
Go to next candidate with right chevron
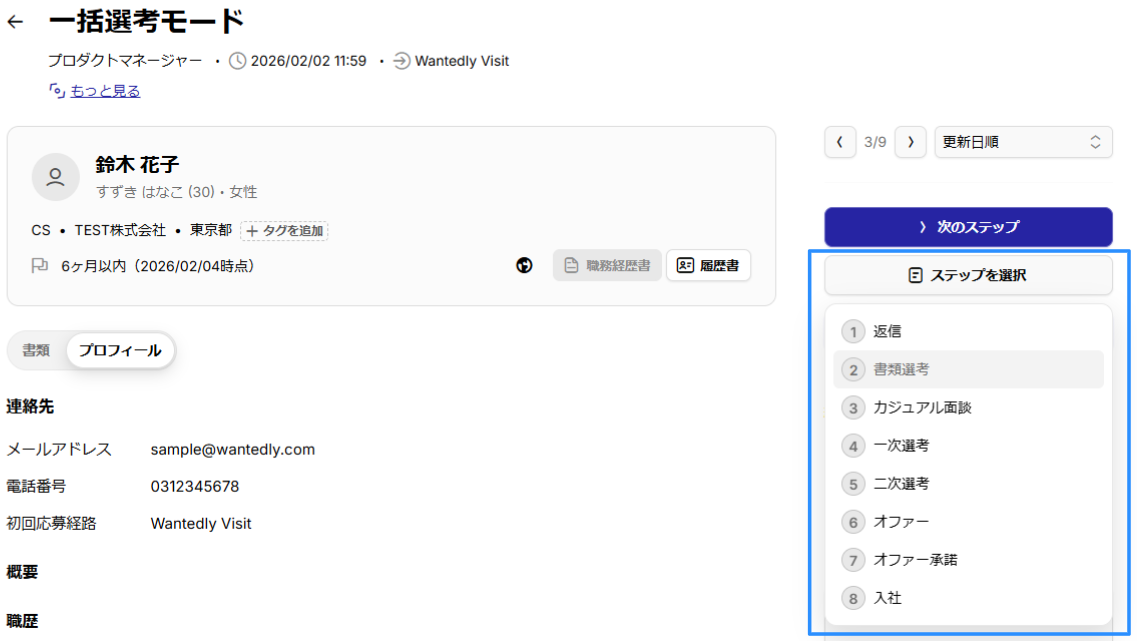tap(910, 142)
